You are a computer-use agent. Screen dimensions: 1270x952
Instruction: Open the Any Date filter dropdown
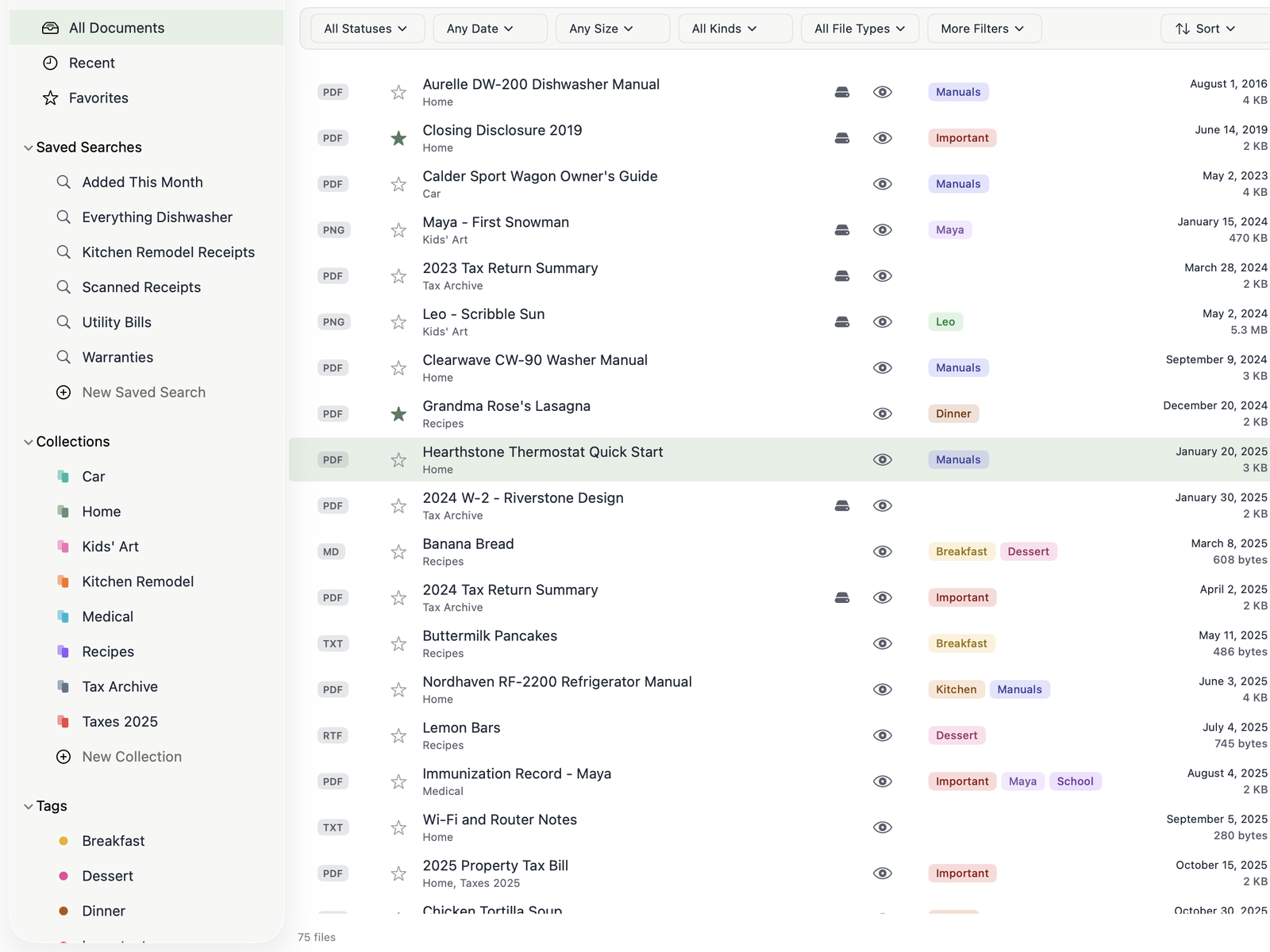(x=490, y=29)
